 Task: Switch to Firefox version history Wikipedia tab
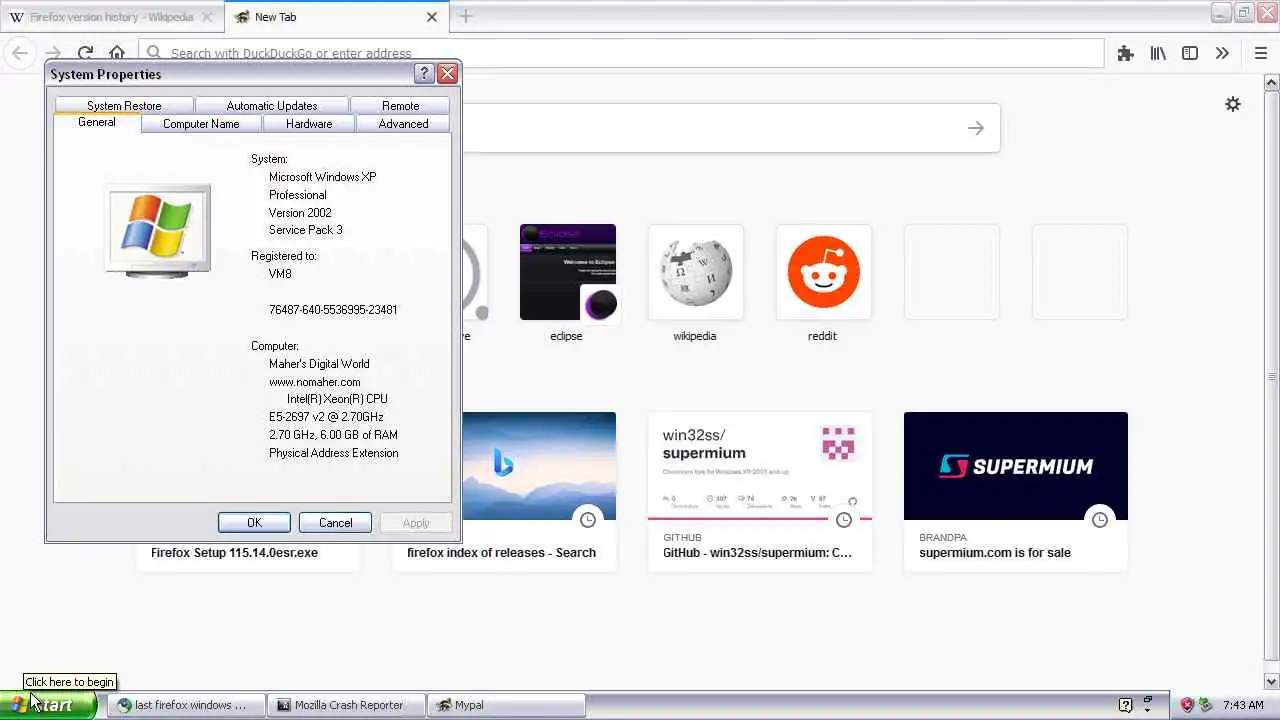(112, 17)
